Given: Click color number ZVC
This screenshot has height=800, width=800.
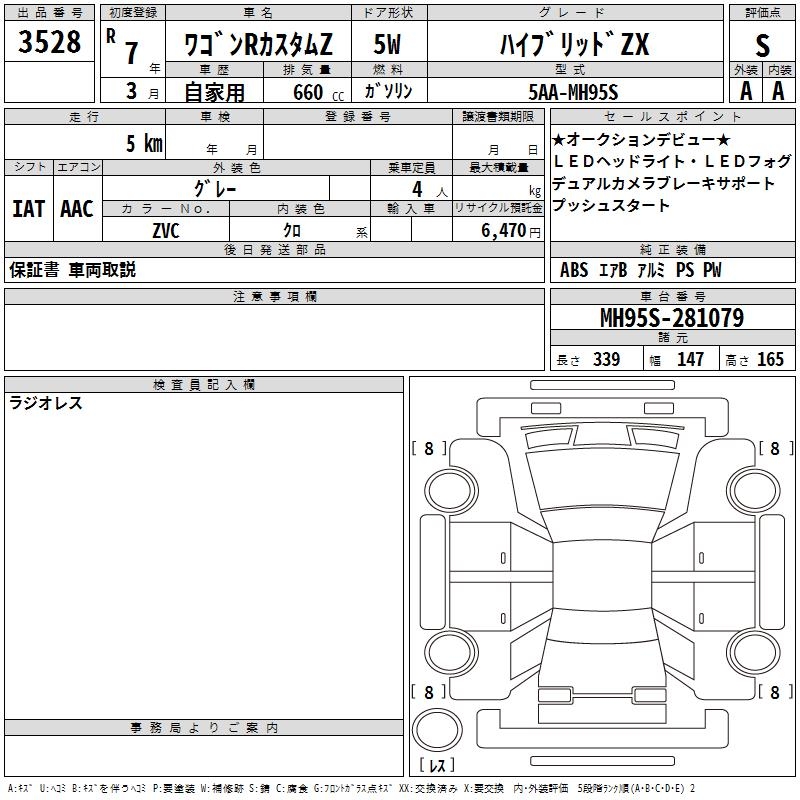Looking at the screenshot, I should 166,231.
